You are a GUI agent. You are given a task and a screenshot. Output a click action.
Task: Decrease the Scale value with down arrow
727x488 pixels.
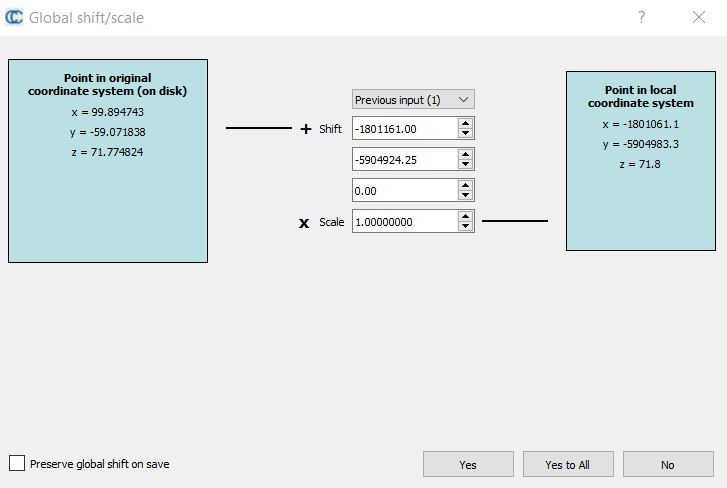(x=465, y=226)
